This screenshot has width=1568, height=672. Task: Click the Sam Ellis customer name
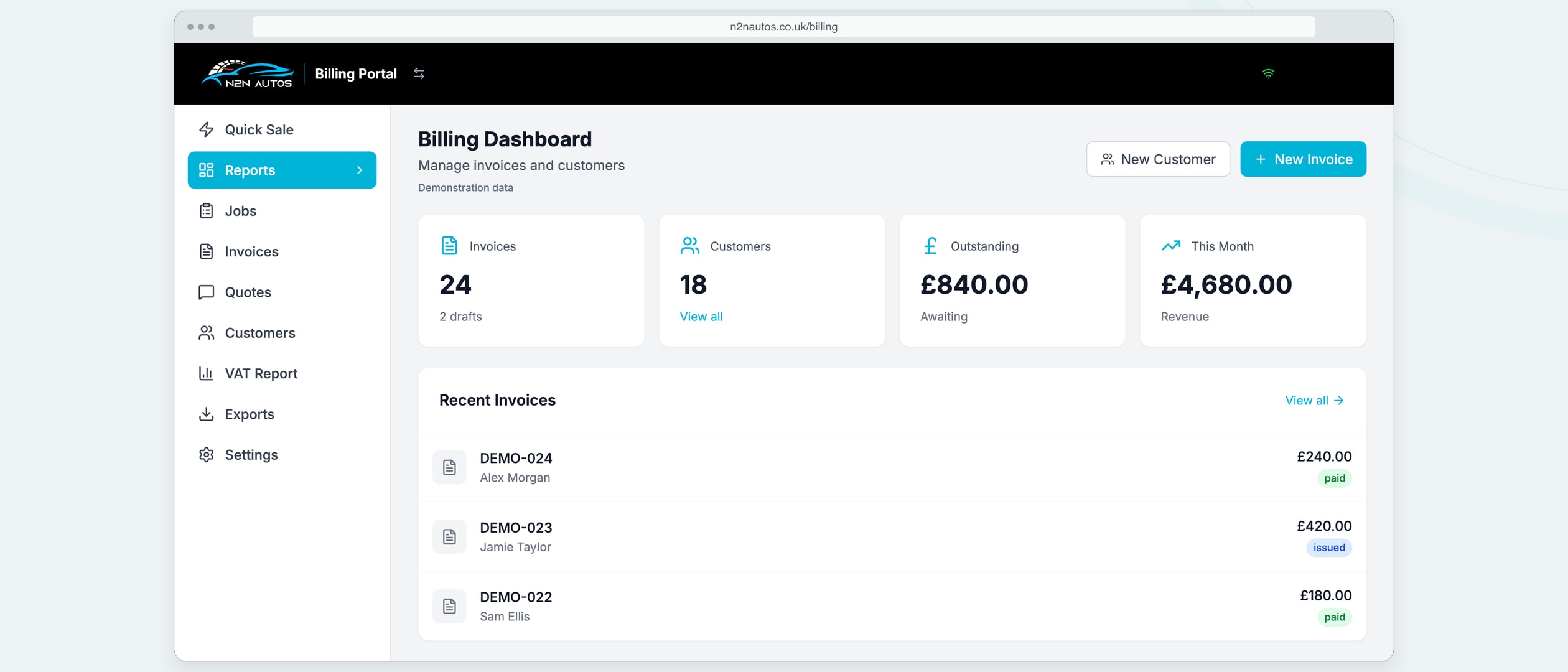tap(505, 617)
